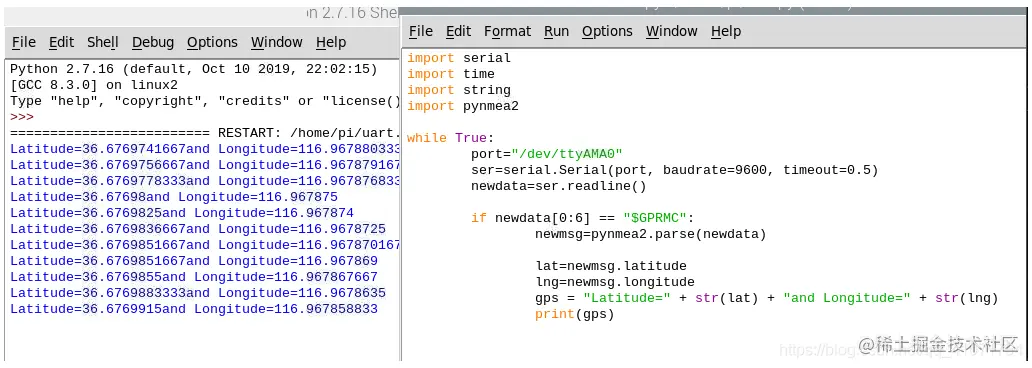Image resolution: width=1032 pixels, height=368 pixels.
Task: Click the newmsg=pynmea2.parse(newdata) line
Action: click(651, 234)
